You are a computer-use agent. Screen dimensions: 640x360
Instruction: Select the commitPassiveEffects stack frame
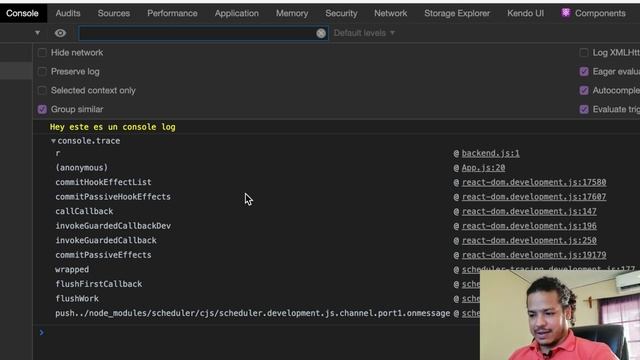coord(103,255)
